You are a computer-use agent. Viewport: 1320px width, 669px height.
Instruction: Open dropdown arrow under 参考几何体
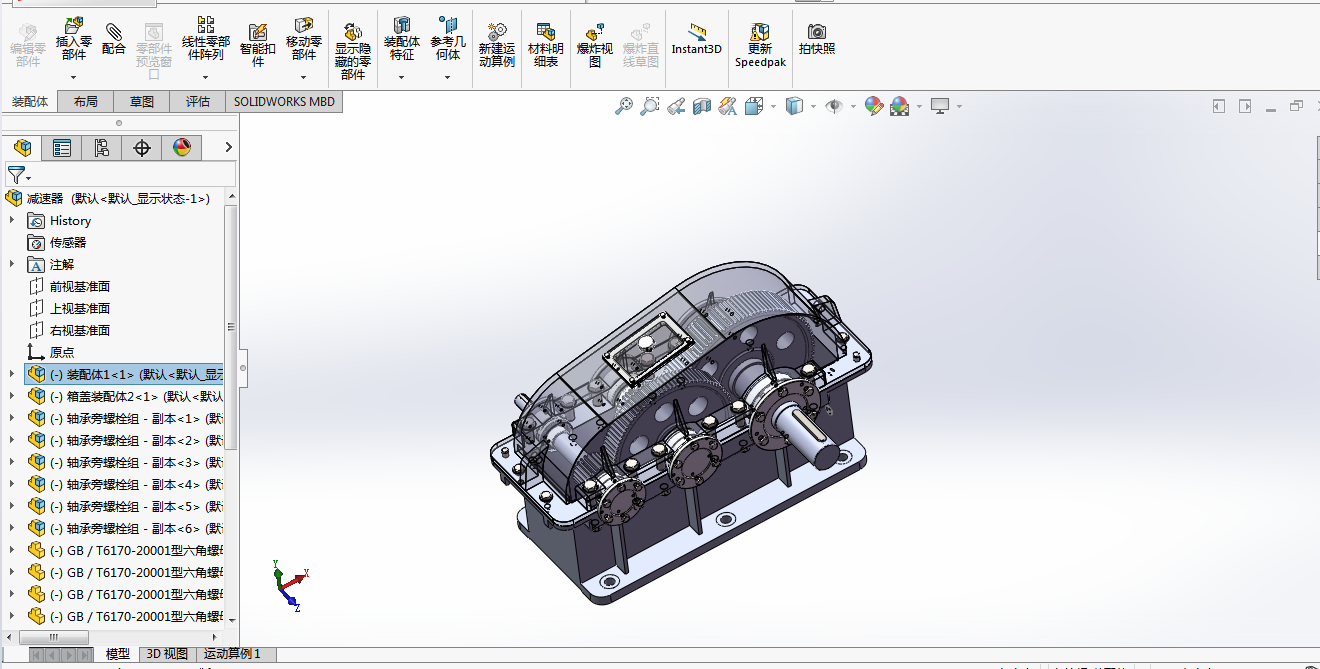tap(448, 77)
